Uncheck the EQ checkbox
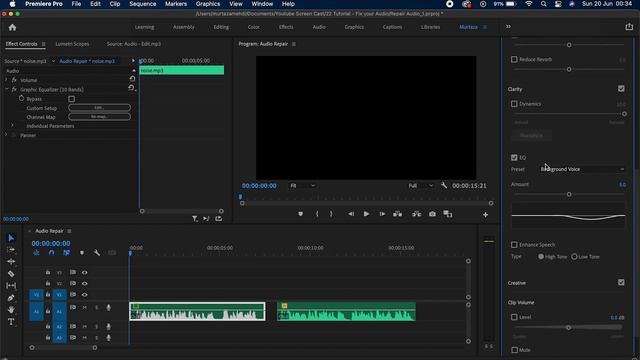 514,158
